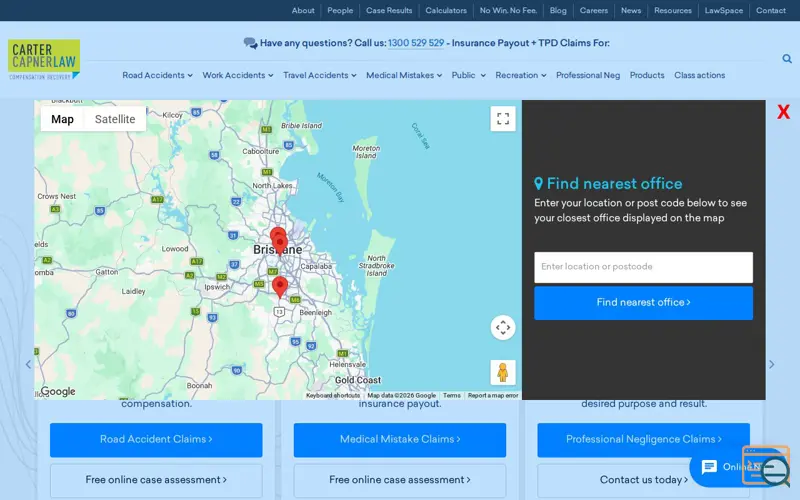This screenshot has height=500, width=800.
Task: Expand the Work Accidents menu
Action: [x=238, y=75]
